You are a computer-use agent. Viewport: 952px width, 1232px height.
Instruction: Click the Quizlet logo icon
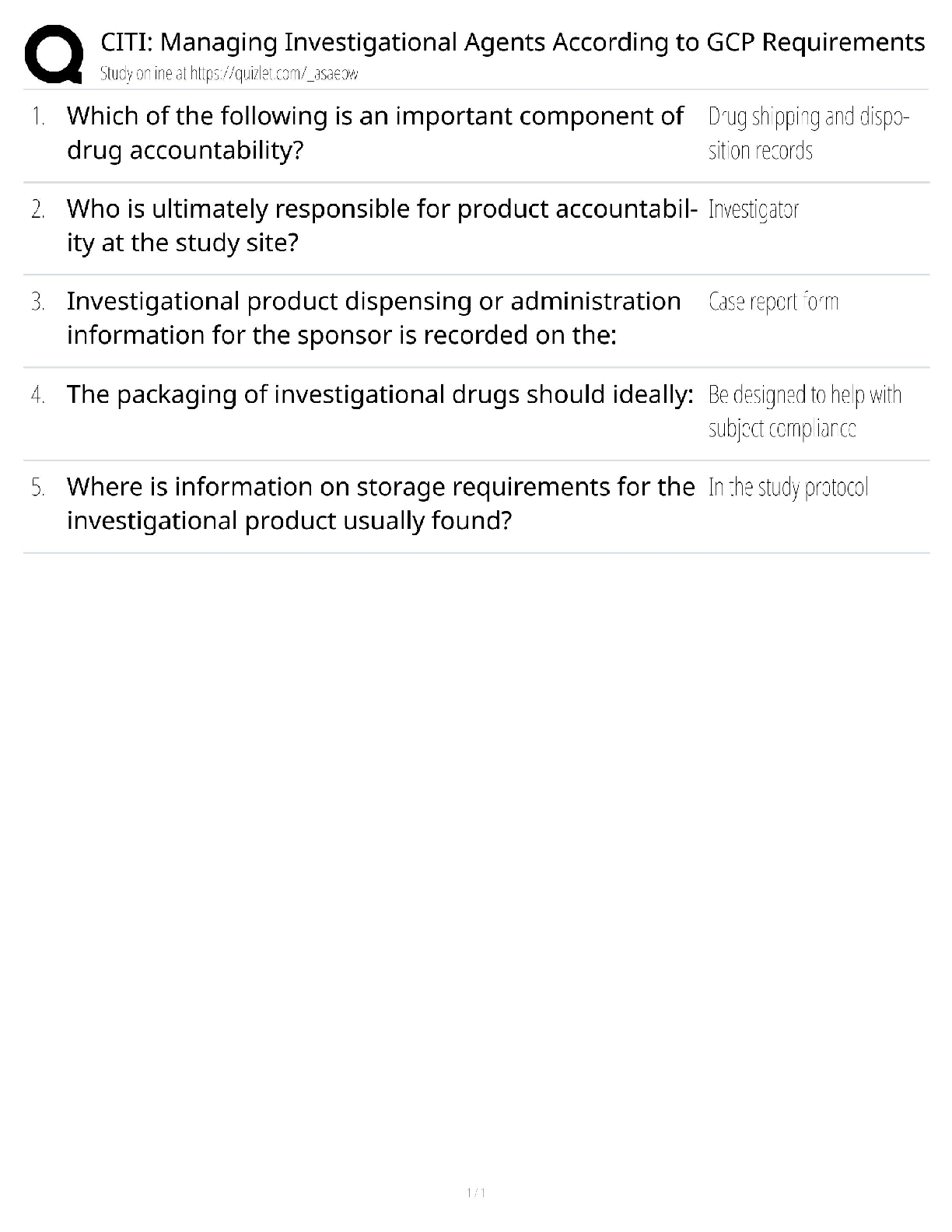pyautogui.click(x=54, y=54)
